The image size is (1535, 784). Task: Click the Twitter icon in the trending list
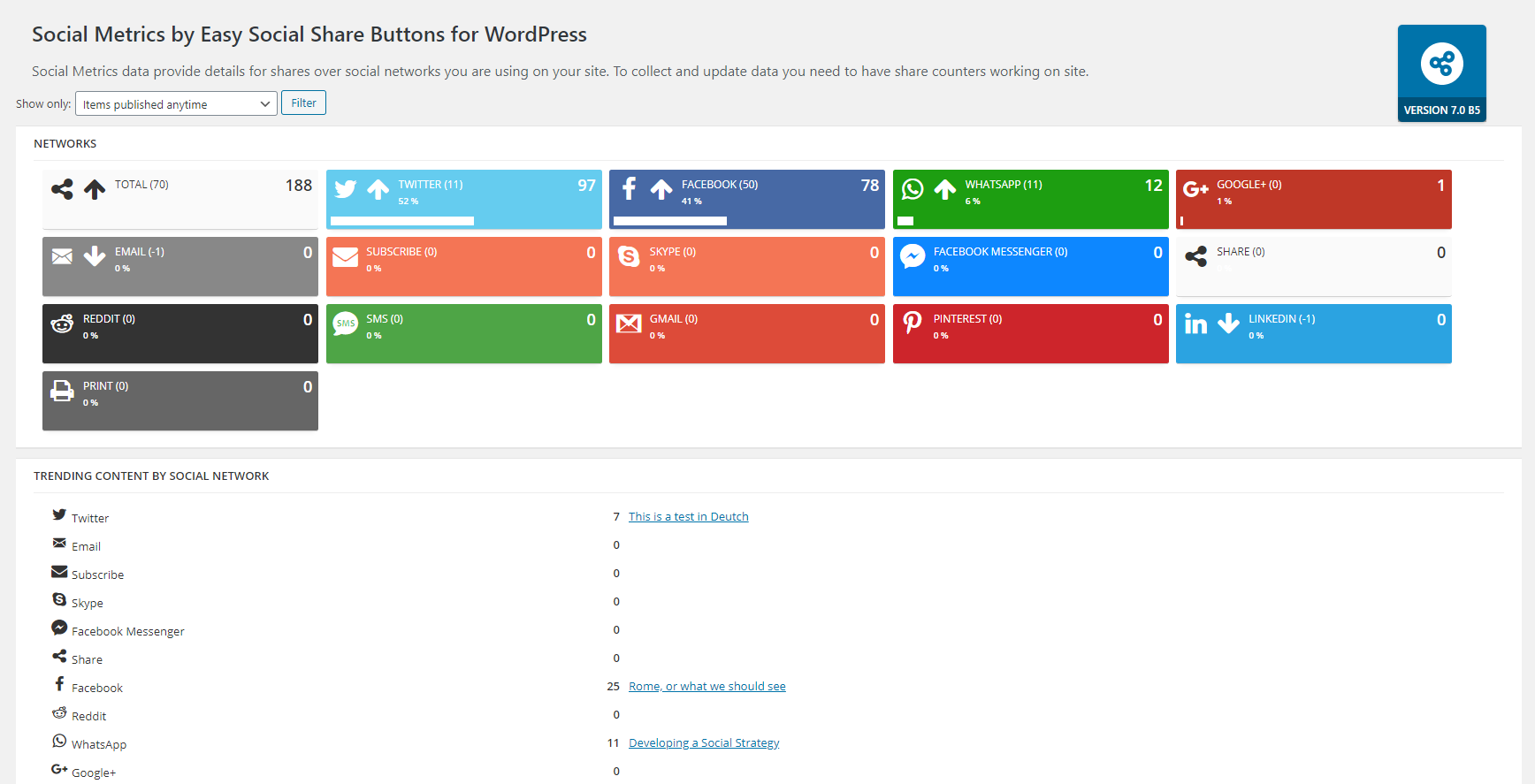tap(59, 514)
